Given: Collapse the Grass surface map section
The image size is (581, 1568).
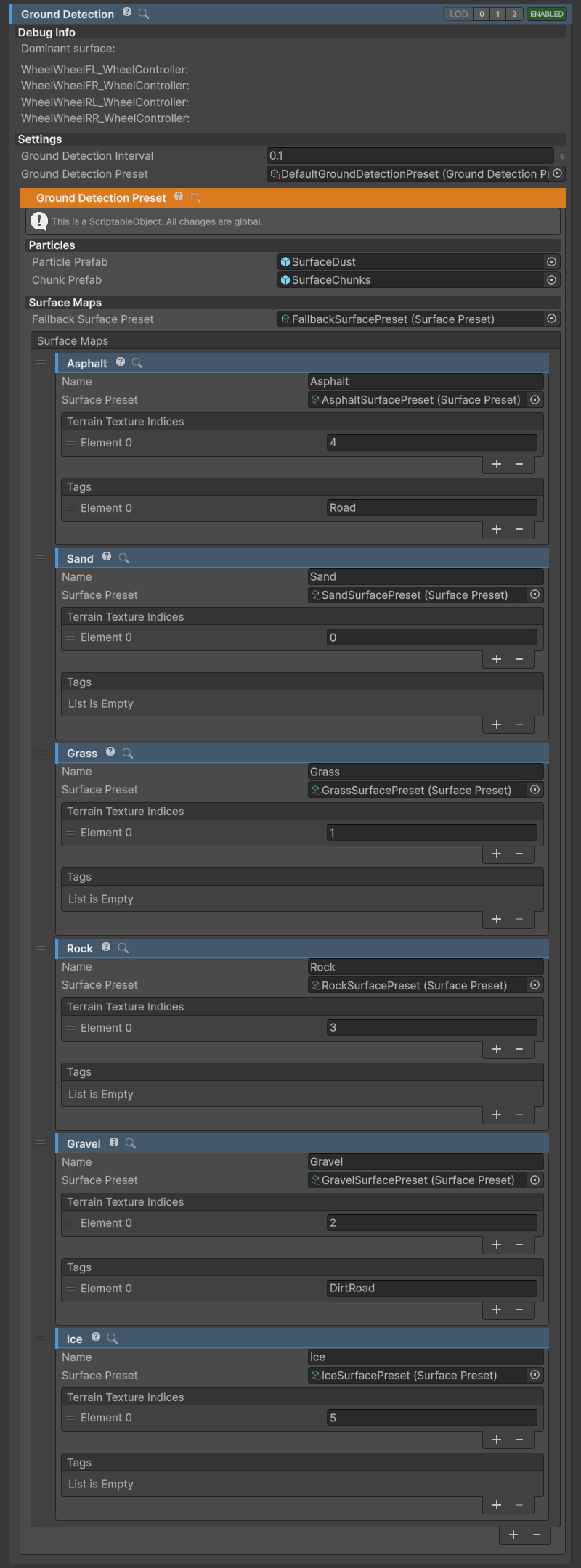Looking at the screenshot, I should pyautogui.click(x=302, y=754).
